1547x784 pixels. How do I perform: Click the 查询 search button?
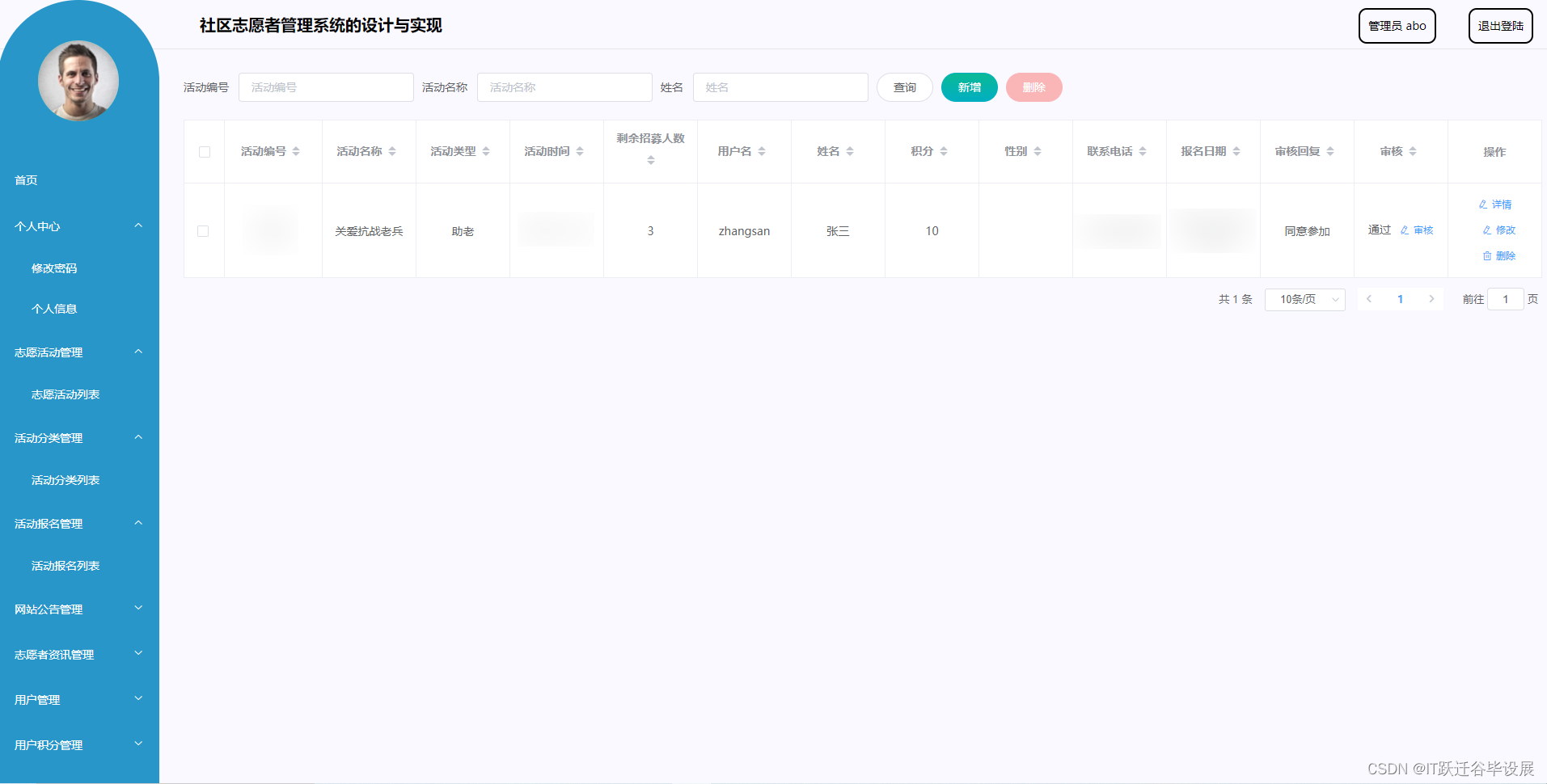click(x=905, y=87)
